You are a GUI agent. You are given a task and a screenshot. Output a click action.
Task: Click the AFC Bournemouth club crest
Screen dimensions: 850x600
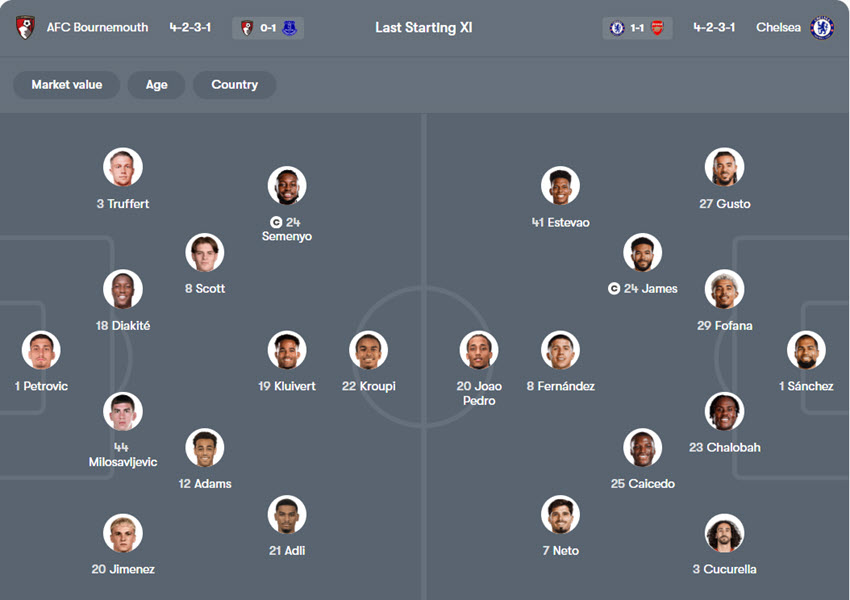26,28
